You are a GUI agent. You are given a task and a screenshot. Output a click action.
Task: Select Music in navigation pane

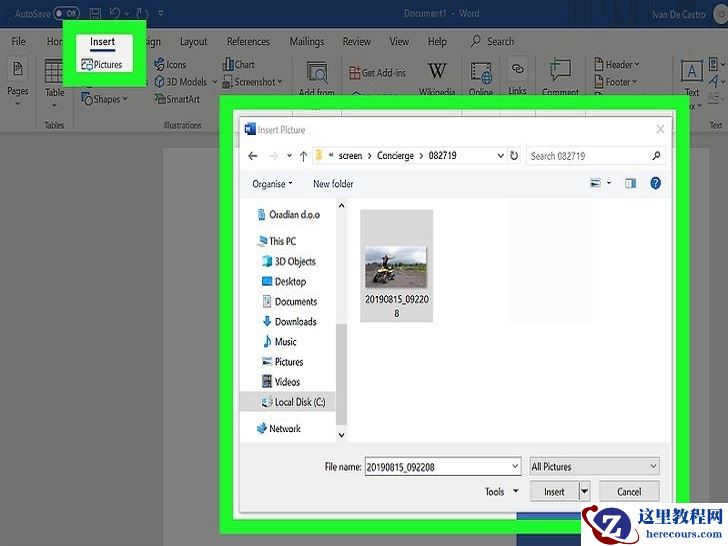(x=279, y=342)
